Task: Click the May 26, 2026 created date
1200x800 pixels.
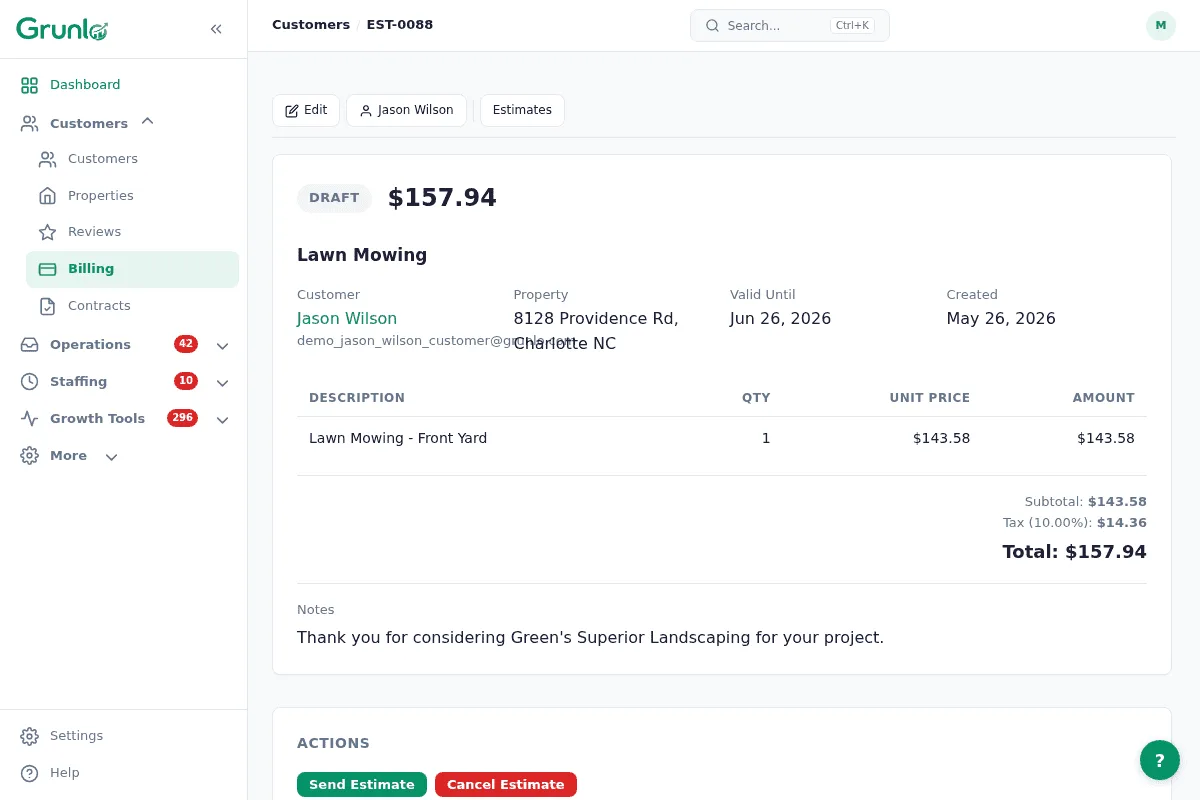Action: coord(1001,319)
